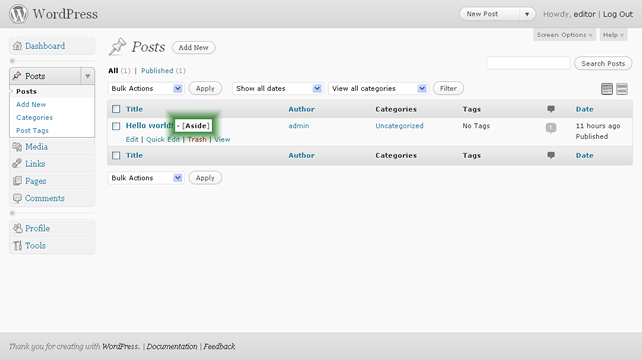642x360 pixels.
Task: Sort by Title in header row
Action: (x=134, y=109)
